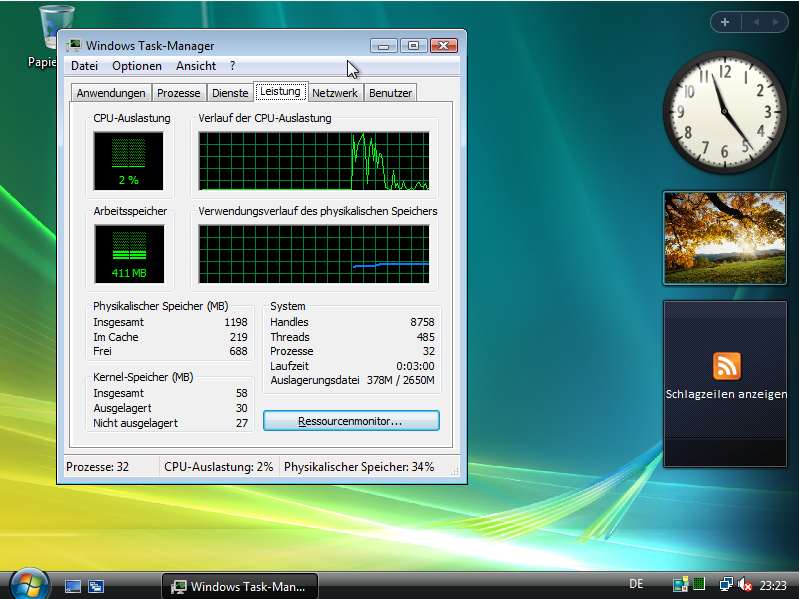Click the green CPU meter tray icon

tap(699, 584)
